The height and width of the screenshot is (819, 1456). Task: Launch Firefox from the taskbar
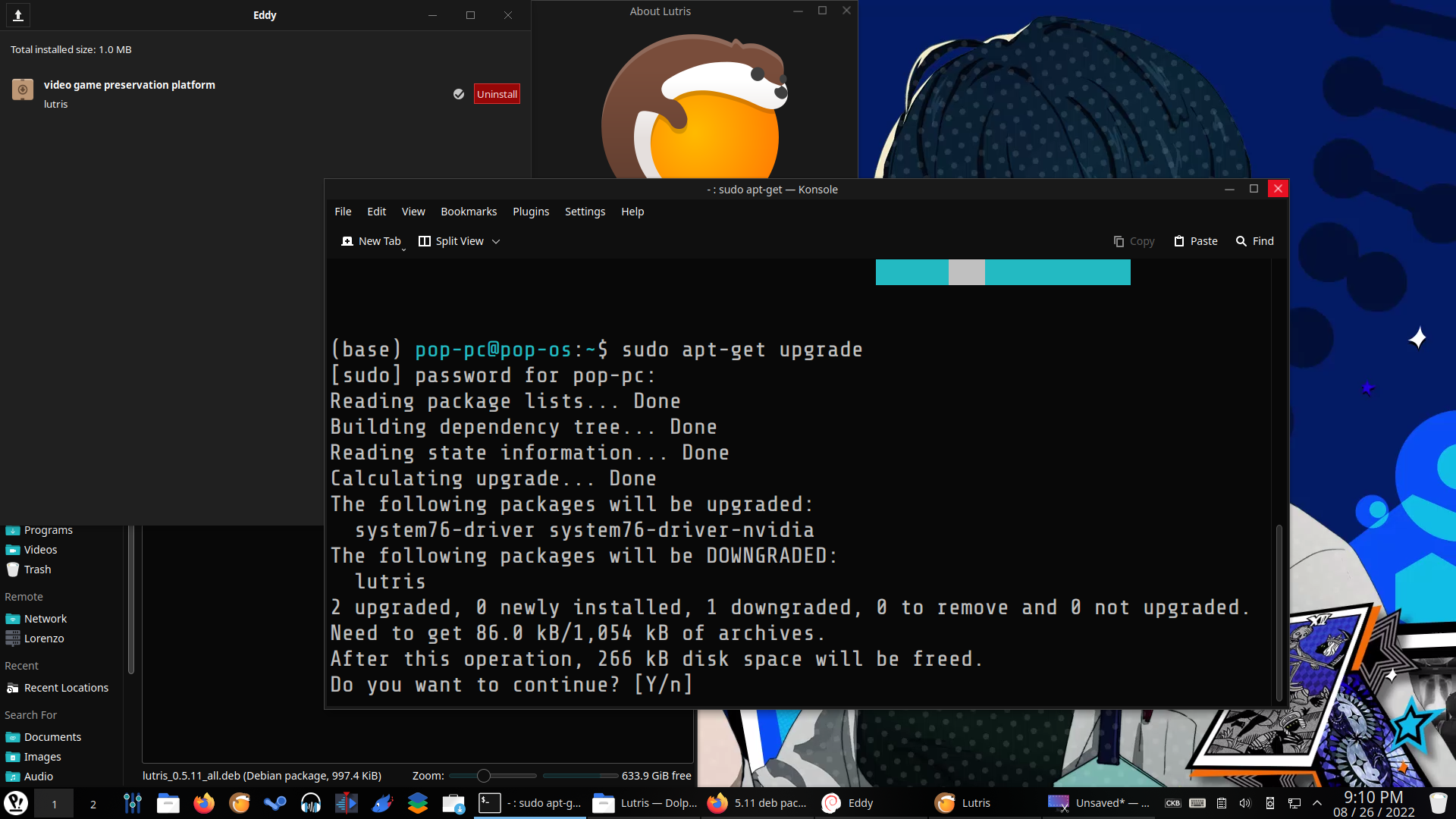(x=204, y=803)
